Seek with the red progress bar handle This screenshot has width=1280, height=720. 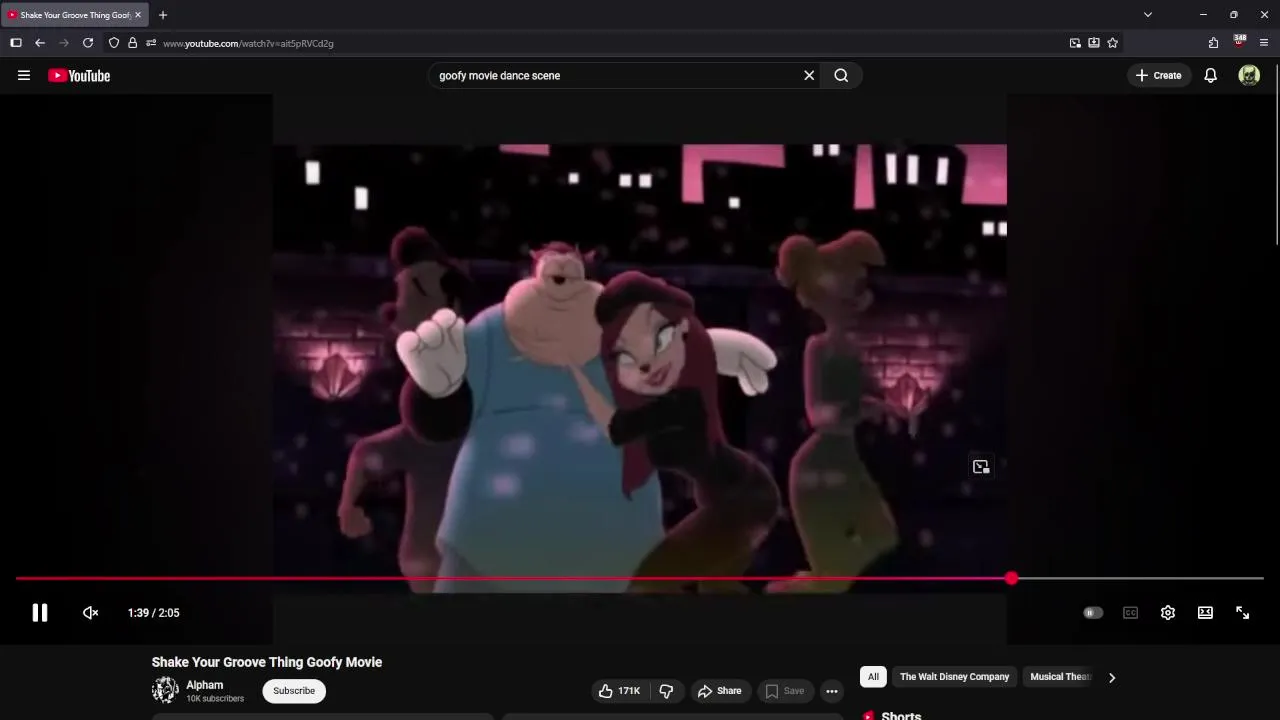(x=1012, y=578)
